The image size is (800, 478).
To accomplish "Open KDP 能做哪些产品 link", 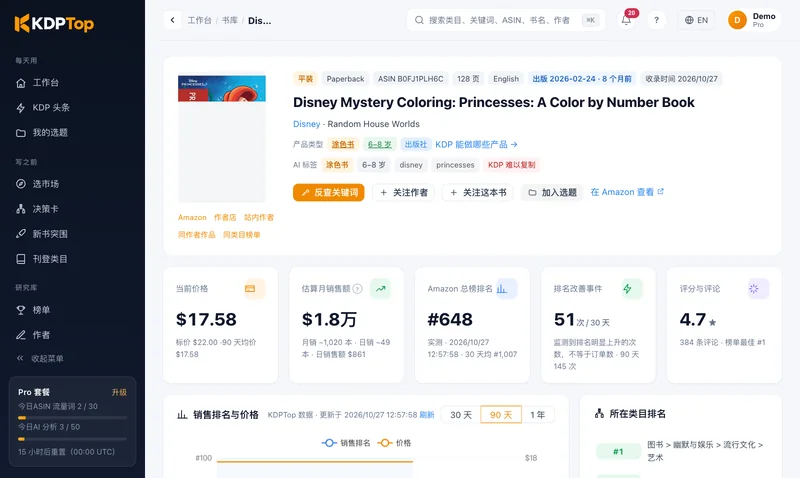I will (477, 144).
